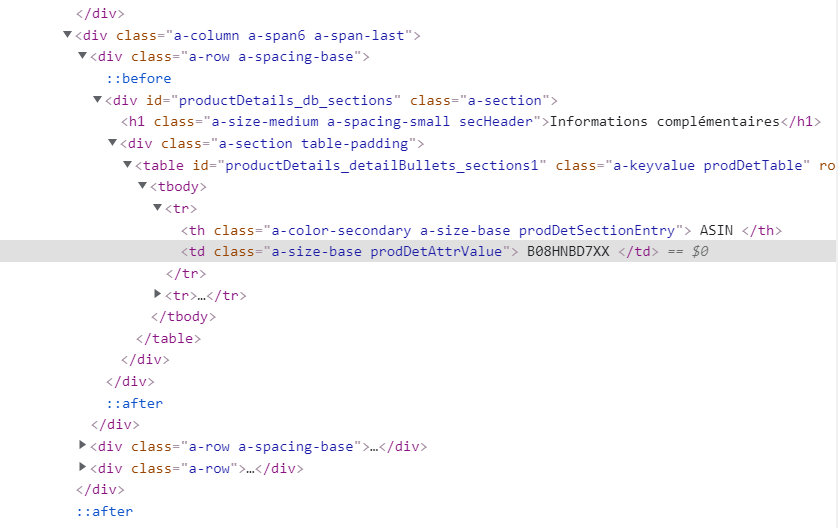
Task: Click the Informations complémentaires text
Action: click(x=665, y=122)
